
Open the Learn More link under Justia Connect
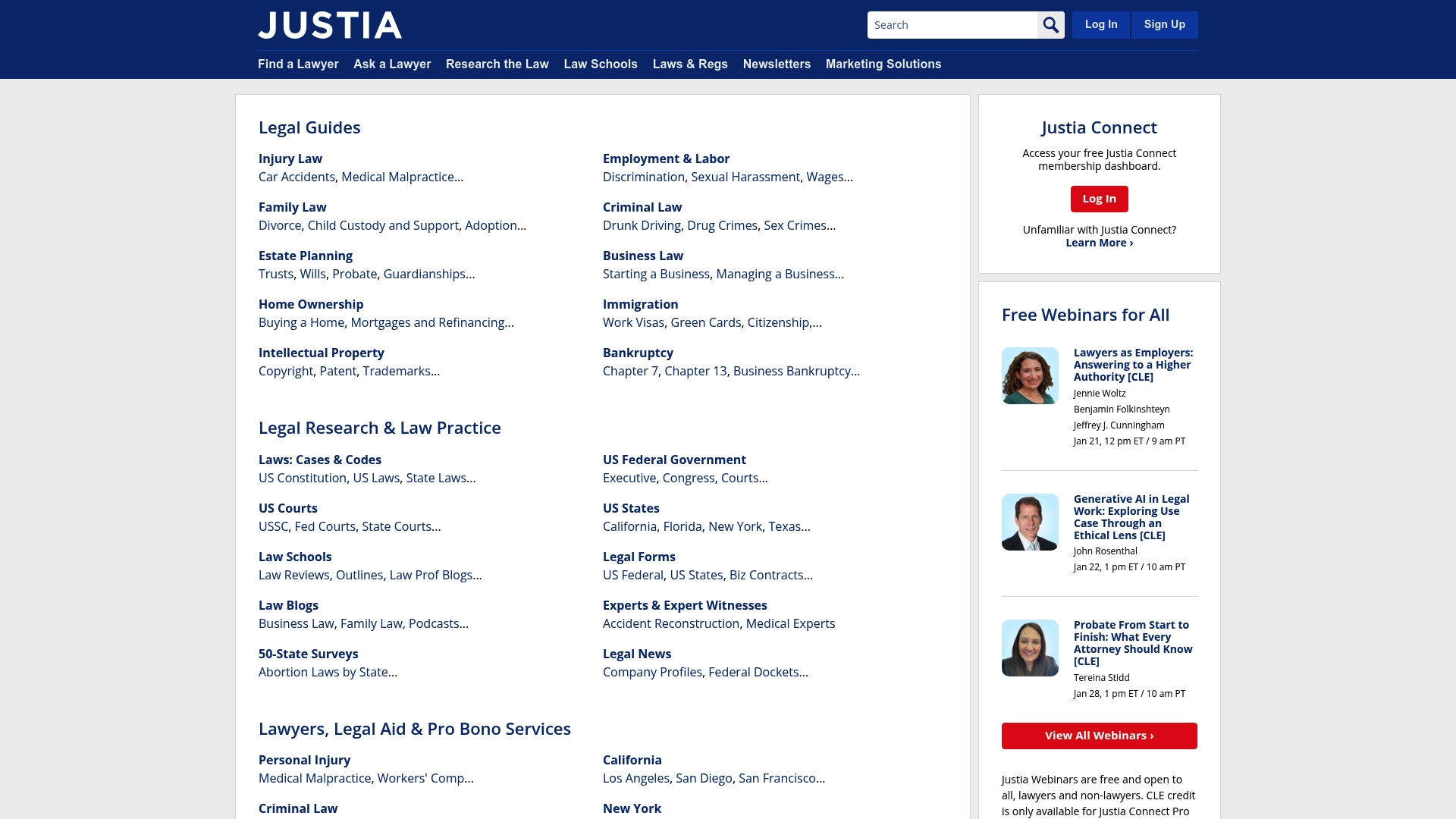point(1098,242)
